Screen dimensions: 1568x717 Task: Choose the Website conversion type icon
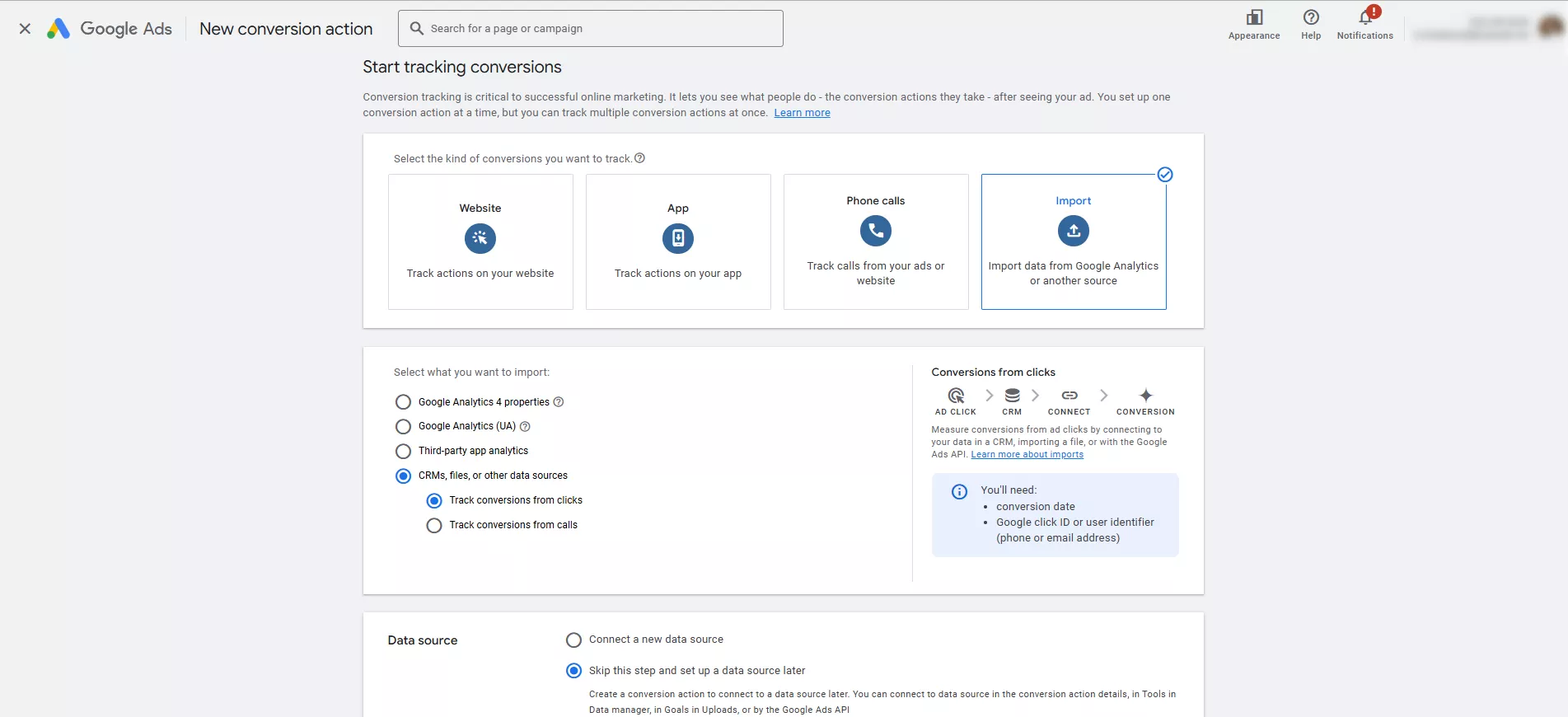[480, 239]
